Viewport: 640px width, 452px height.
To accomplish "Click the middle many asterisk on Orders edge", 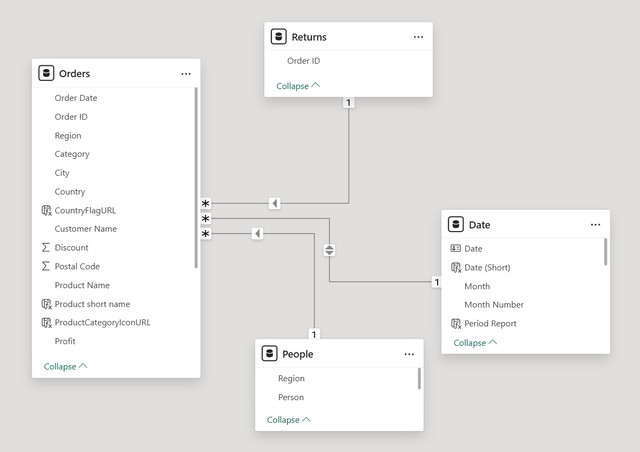I will point(206,218).
